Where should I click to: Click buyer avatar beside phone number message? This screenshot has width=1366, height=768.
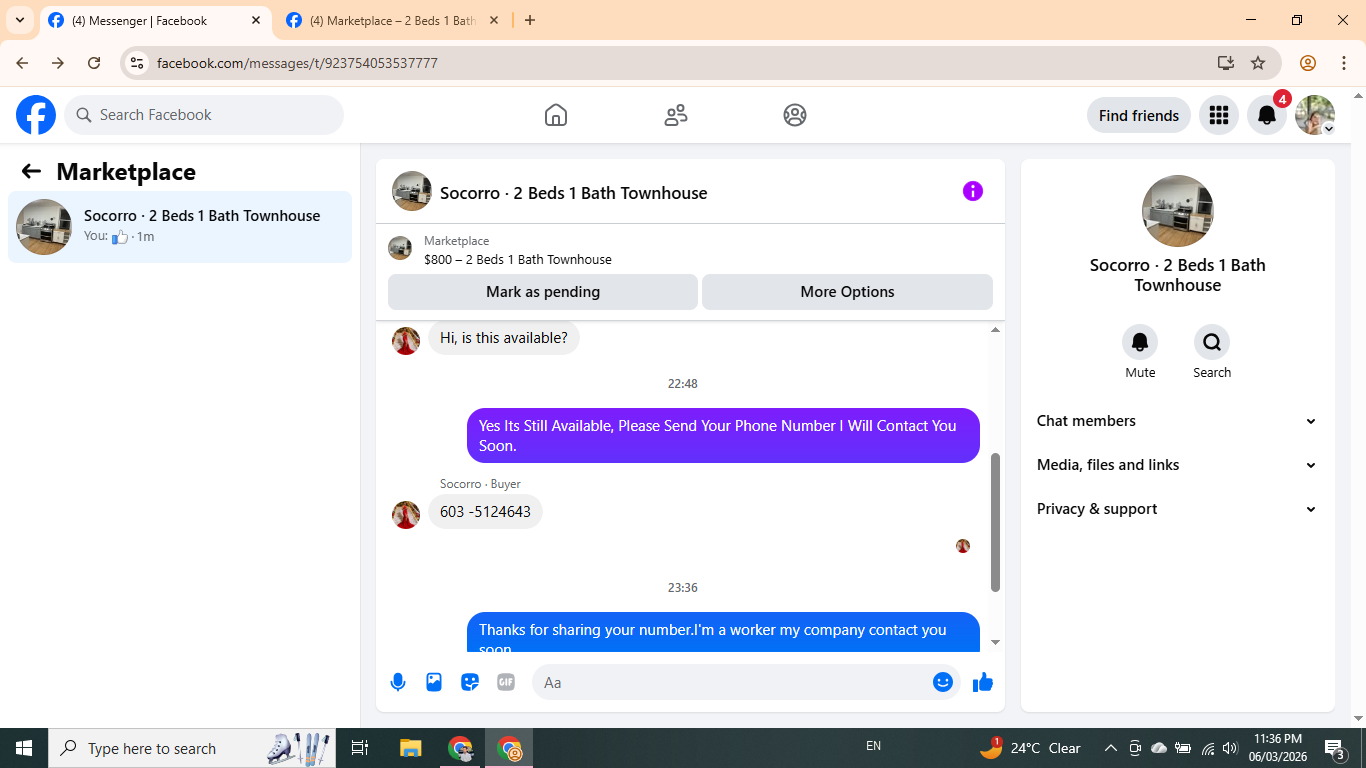point(406,515)
